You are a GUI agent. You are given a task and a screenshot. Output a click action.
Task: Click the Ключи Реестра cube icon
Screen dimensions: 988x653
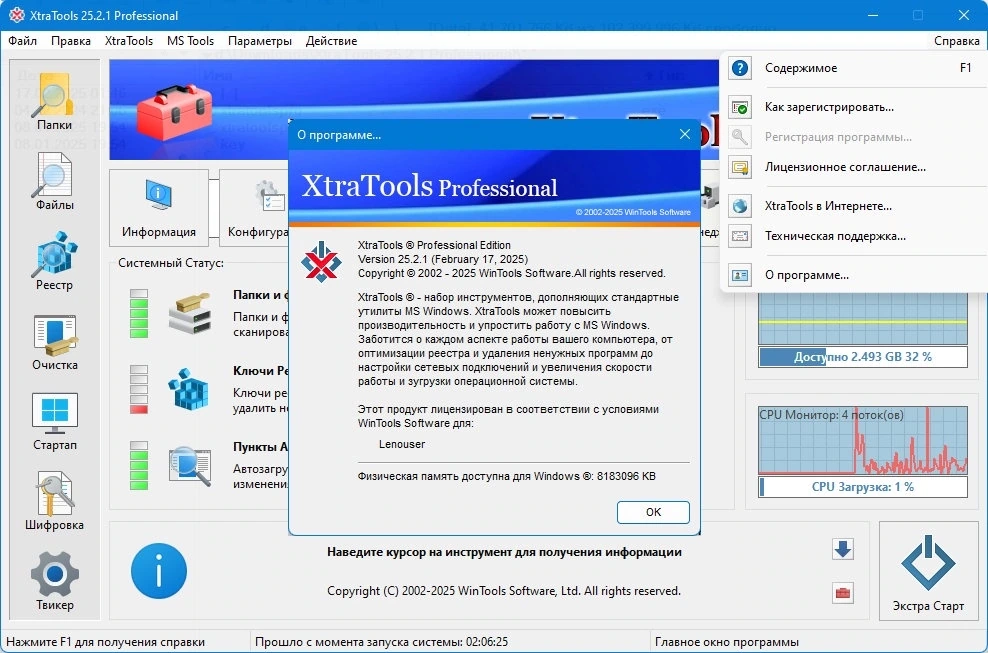point(188,390)
